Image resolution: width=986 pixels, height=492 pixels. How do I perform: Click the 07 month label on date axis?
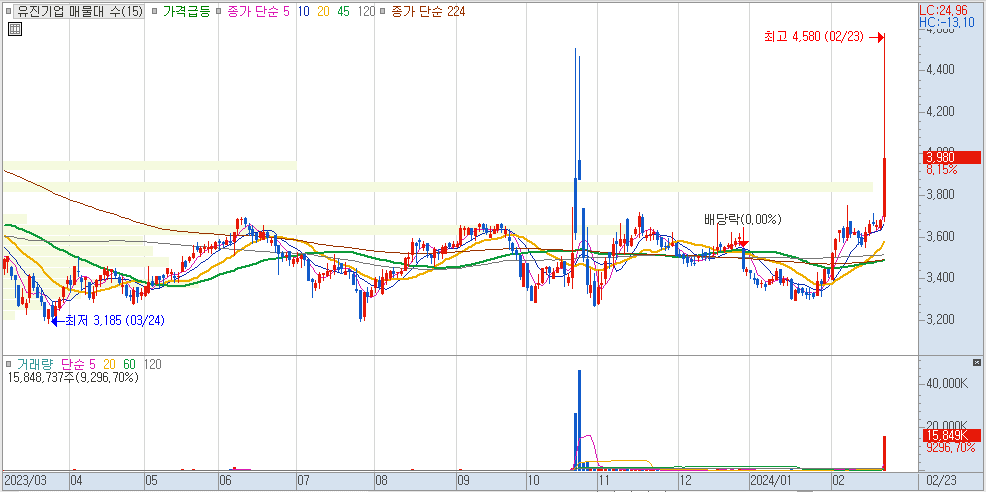(303, 480)
